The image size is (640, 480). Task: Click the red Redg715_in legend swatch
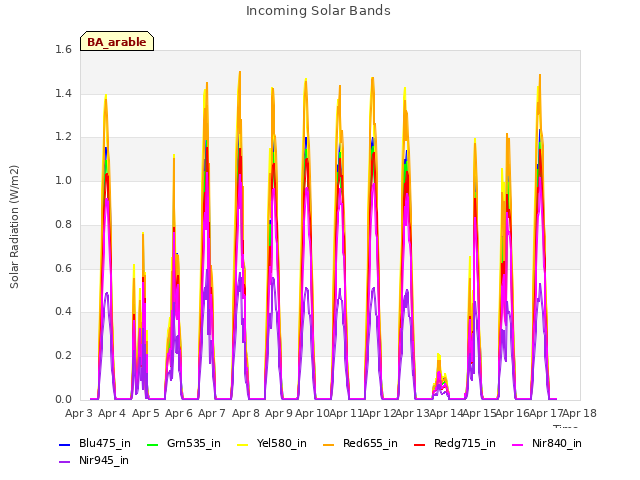(x=420, y=444)
